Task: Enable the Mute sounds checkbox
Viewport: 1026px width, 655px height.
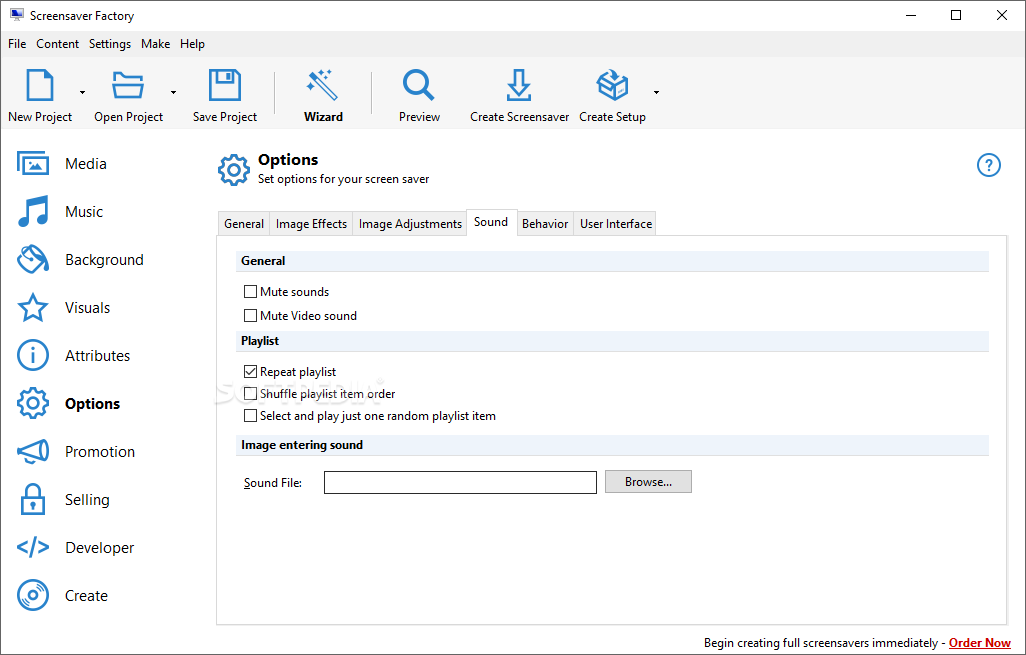Action: pos(250,291)
